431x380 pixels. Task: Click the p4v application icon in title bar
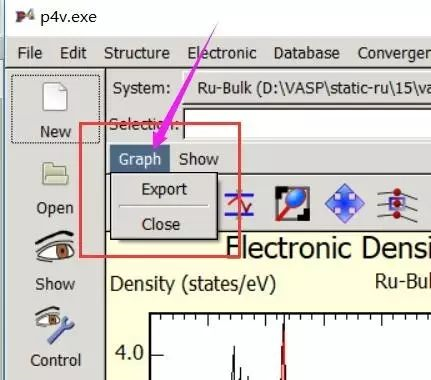coord(25,16)
